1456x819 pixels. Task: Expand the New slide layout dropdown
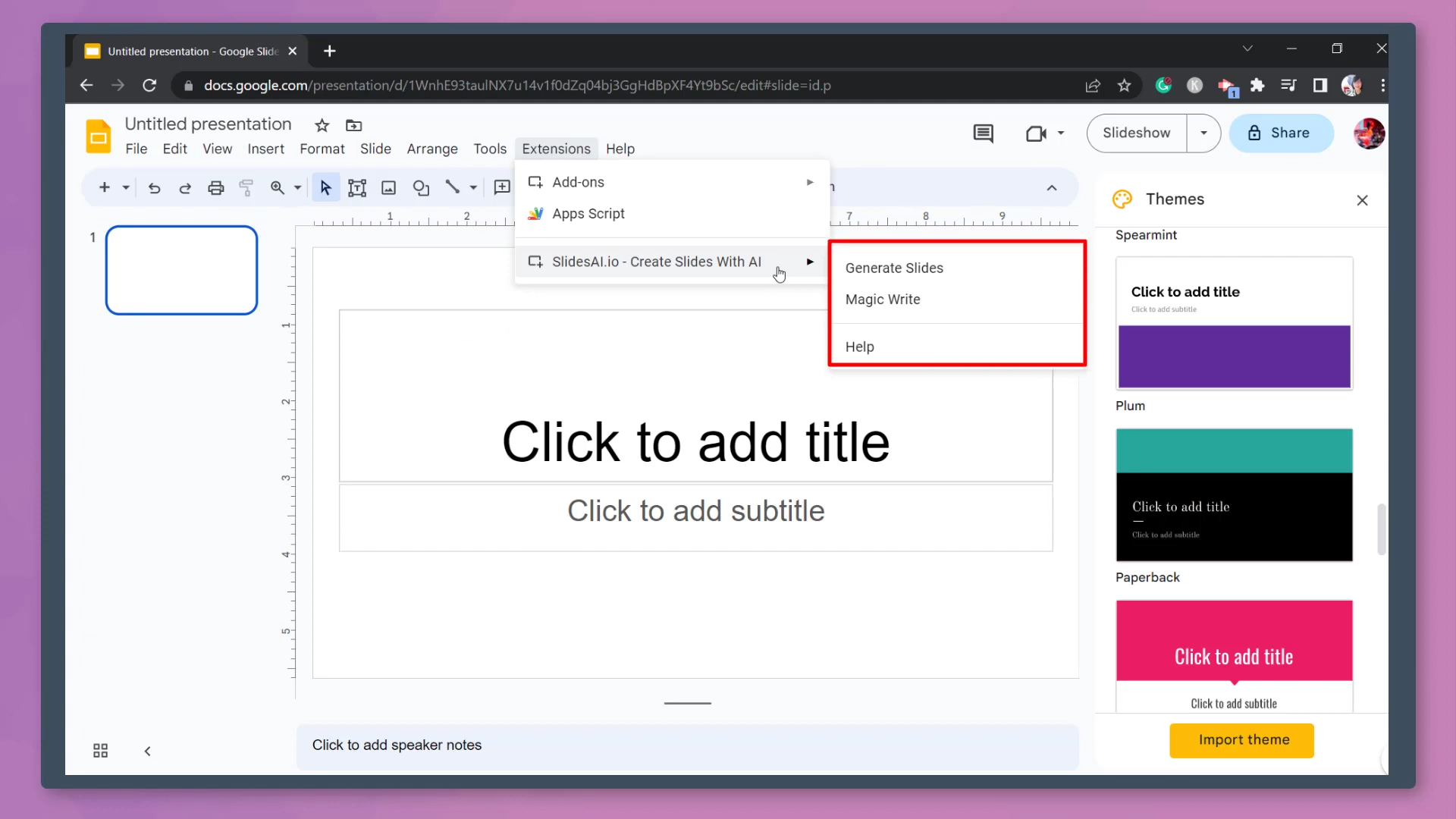point(125,187)
